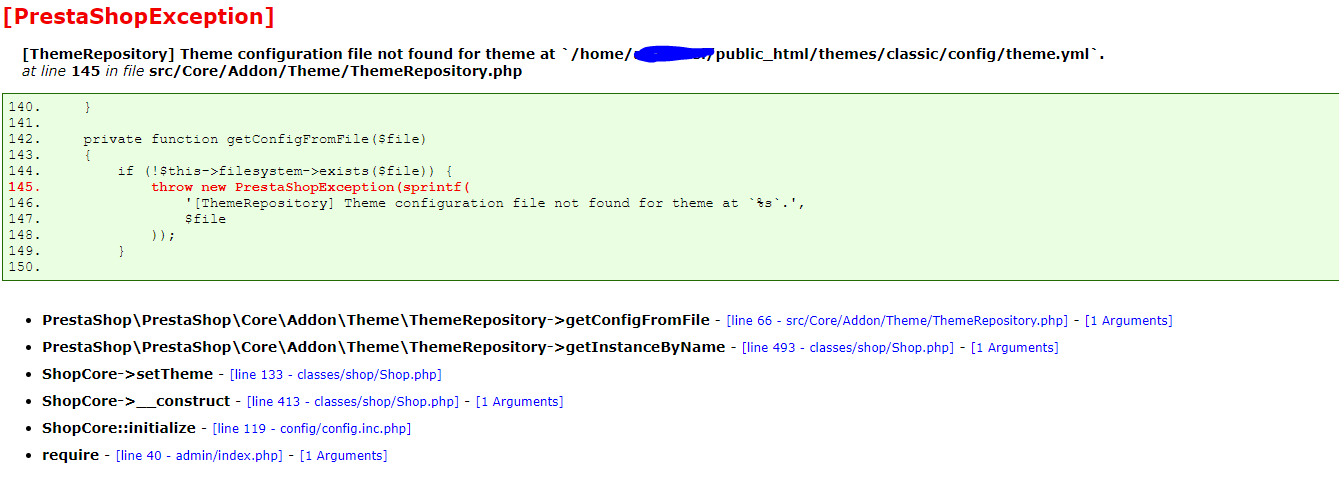The width and height of the screenshot is (1339, 478).
Task: Click trace text 'ShopCore->__construct'
Action: click(x=136, y=401)
